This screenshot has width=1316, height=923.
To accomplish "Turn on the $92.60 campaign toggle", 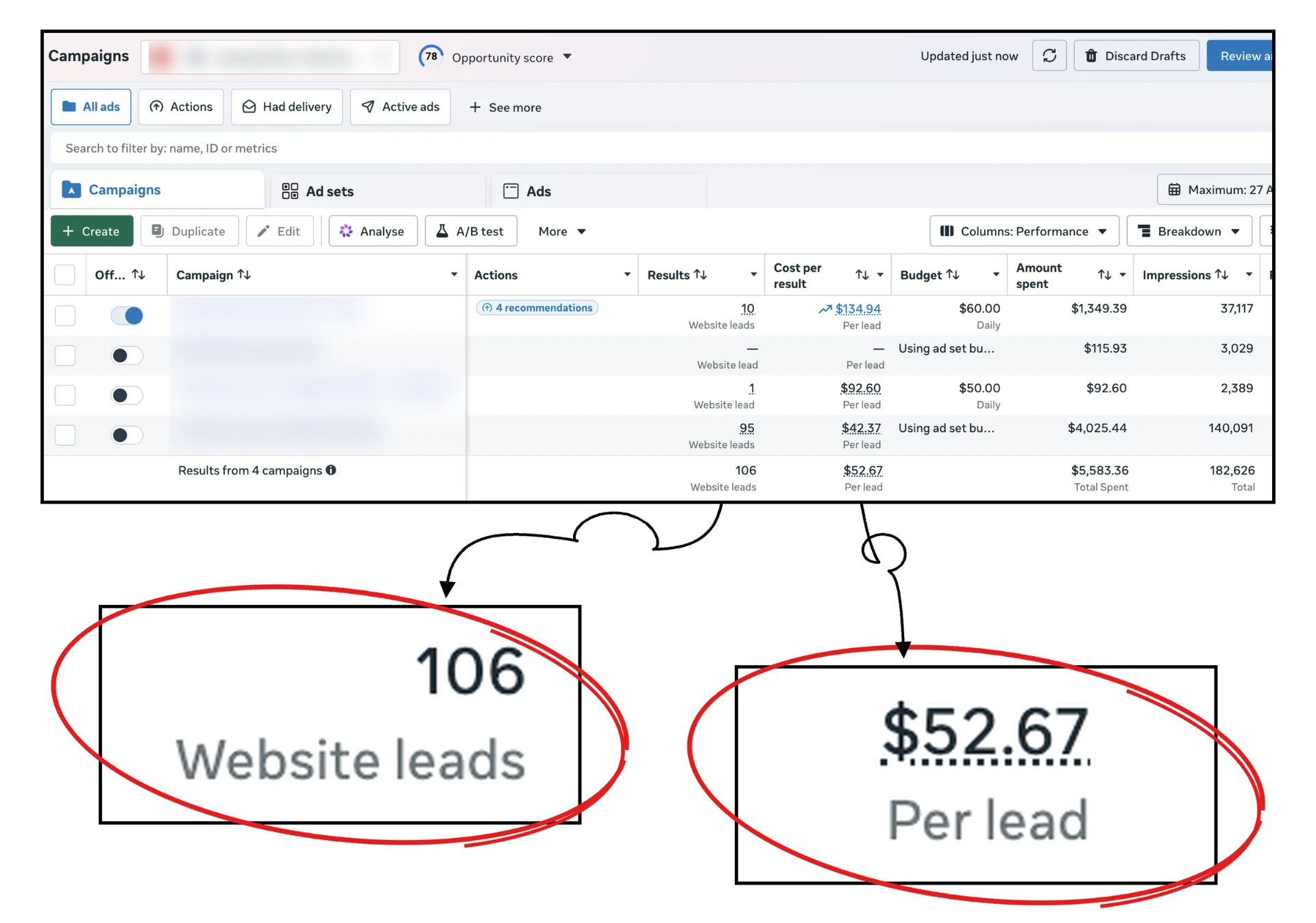I will (127, 395).
